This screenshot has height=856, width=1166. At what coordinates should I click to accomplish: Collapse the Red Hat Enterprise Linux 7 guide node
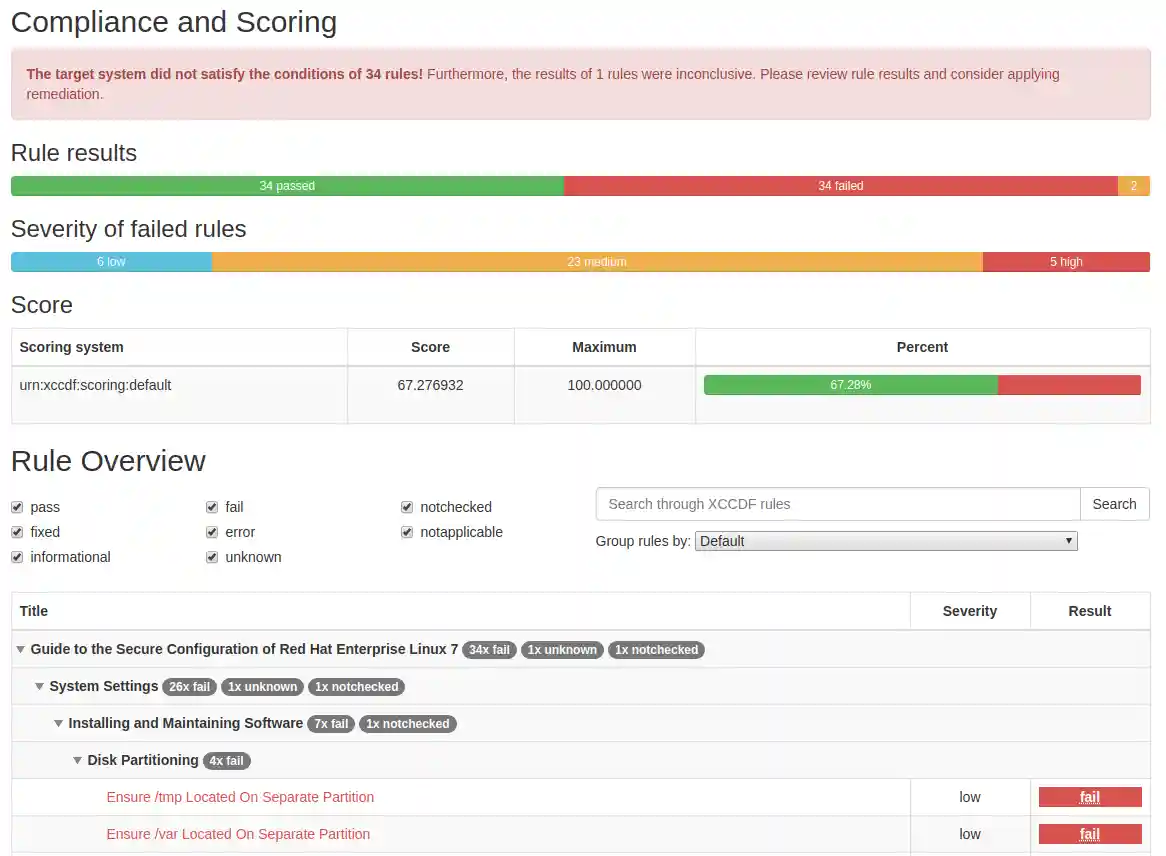point(20,648)
